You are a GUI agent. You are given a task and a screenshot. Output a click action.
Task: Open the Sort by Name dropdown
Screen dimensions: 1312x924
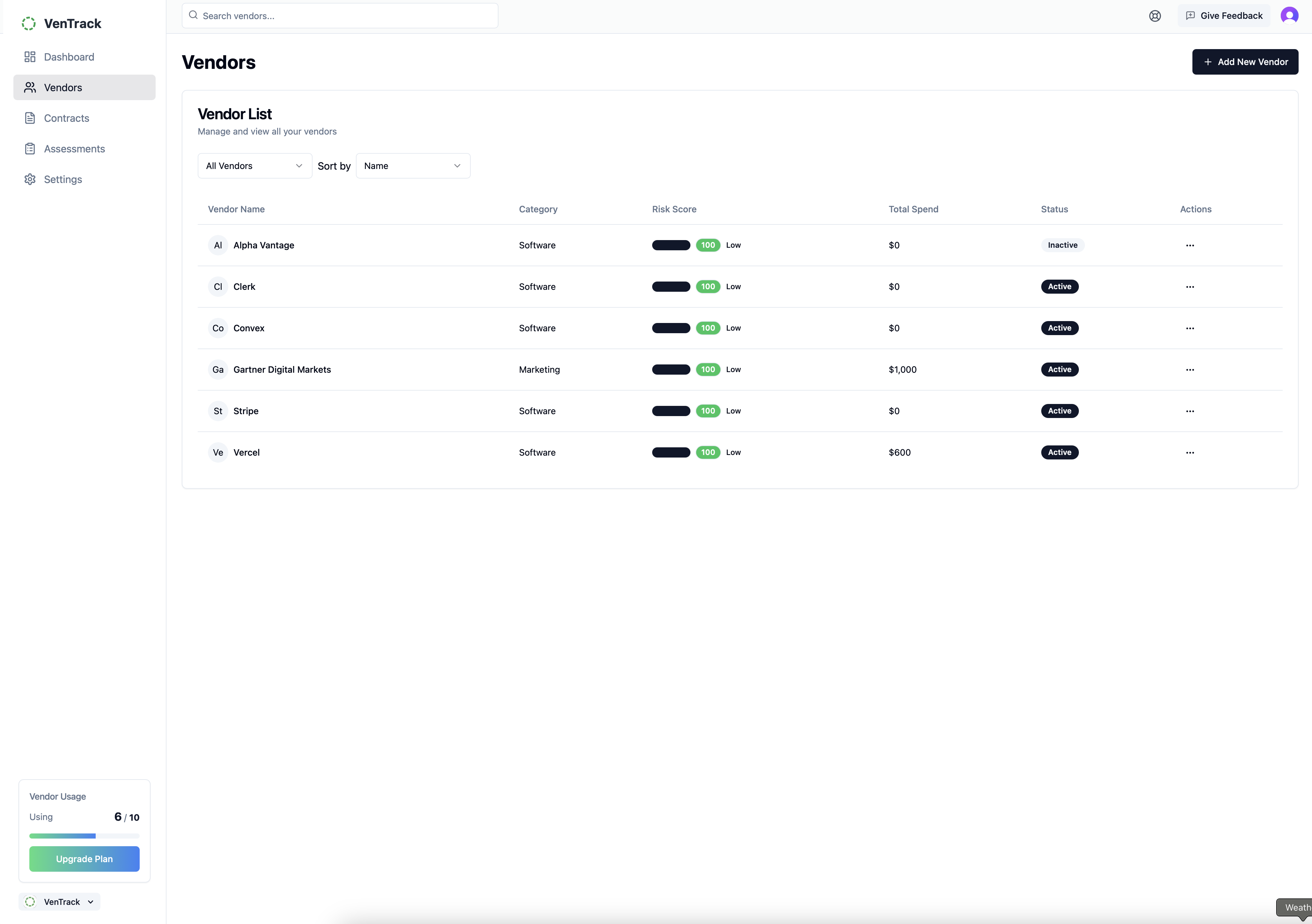click(x=413, y=166)
